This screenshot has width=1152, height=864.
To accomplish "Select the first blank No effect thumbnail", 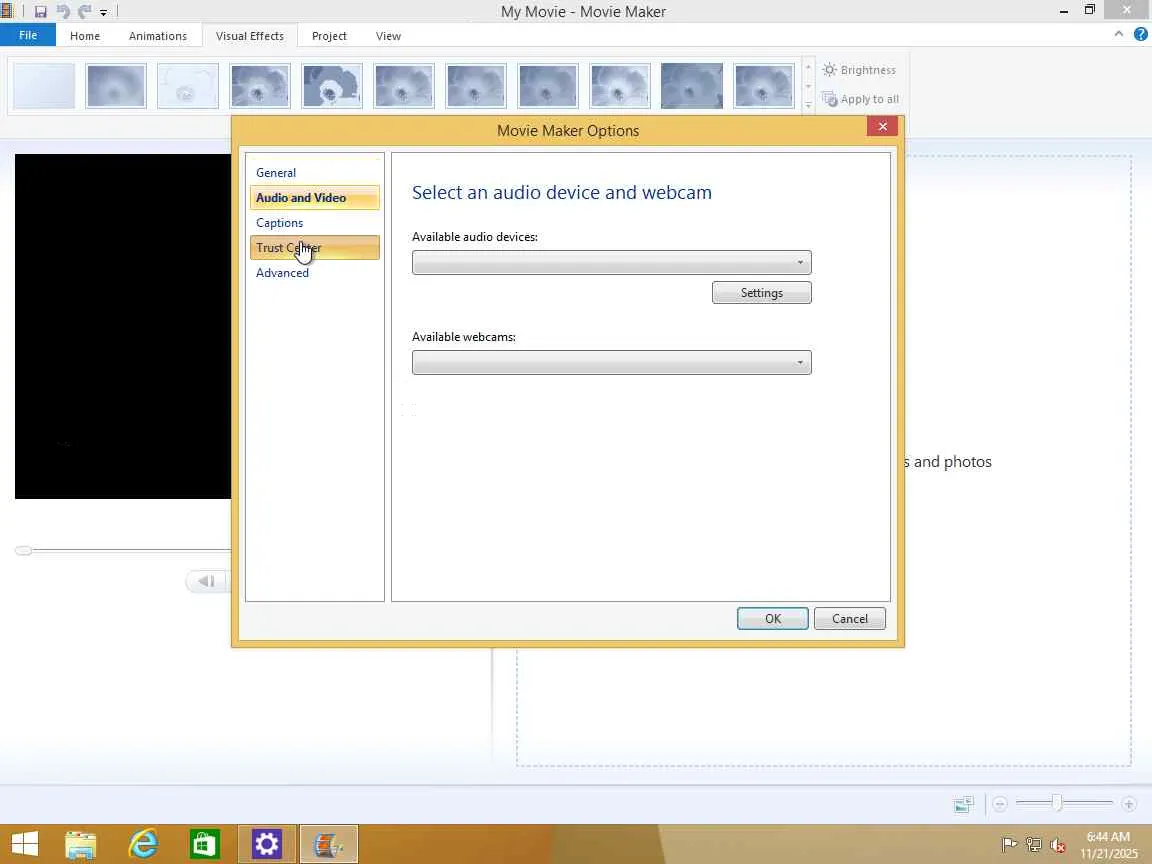I will pyautogui.click(x=44, y=86).
